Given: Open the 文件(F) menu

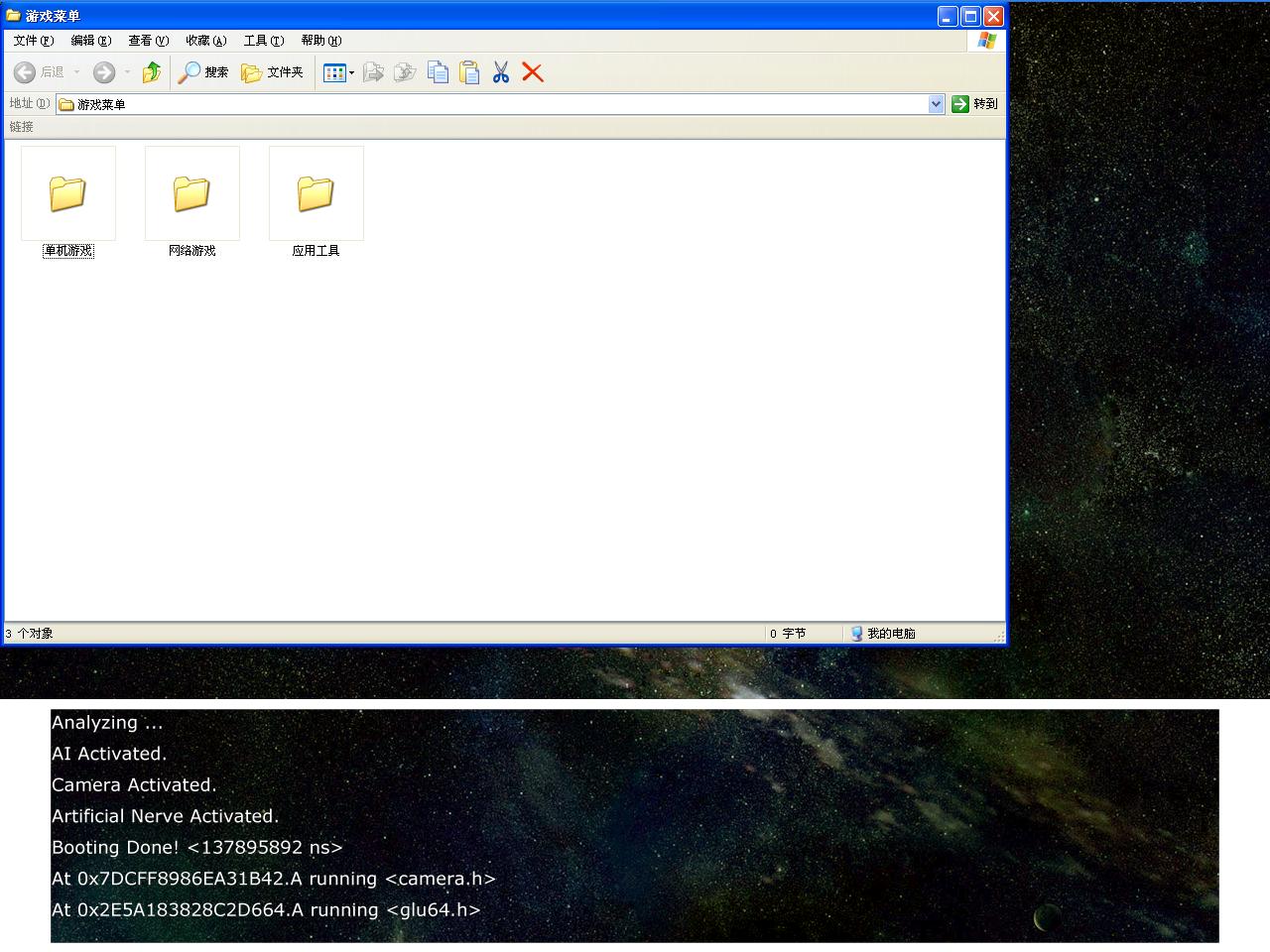Looking at the screenshot, I should click(34, 41).
